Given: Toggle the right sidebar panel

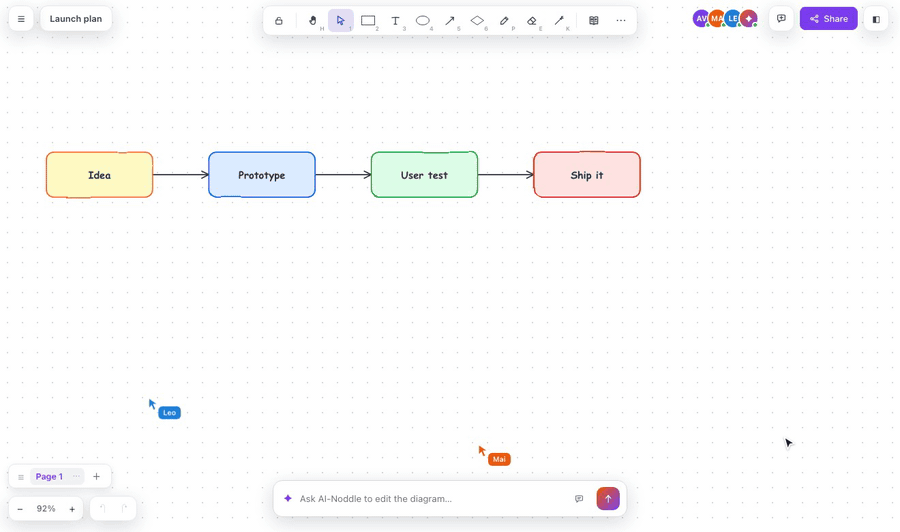Looking at the screenshot, I should coord(876,20).
